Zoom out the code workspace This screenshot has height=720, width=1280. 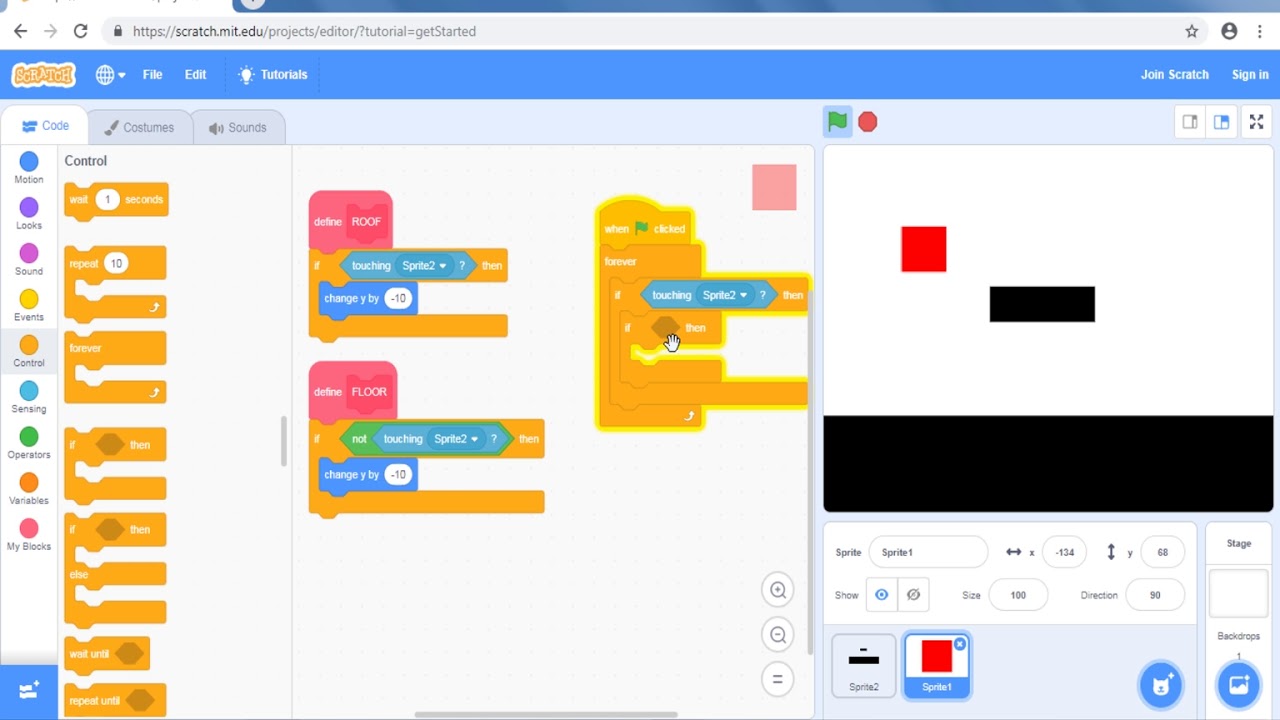click(777, 634)
